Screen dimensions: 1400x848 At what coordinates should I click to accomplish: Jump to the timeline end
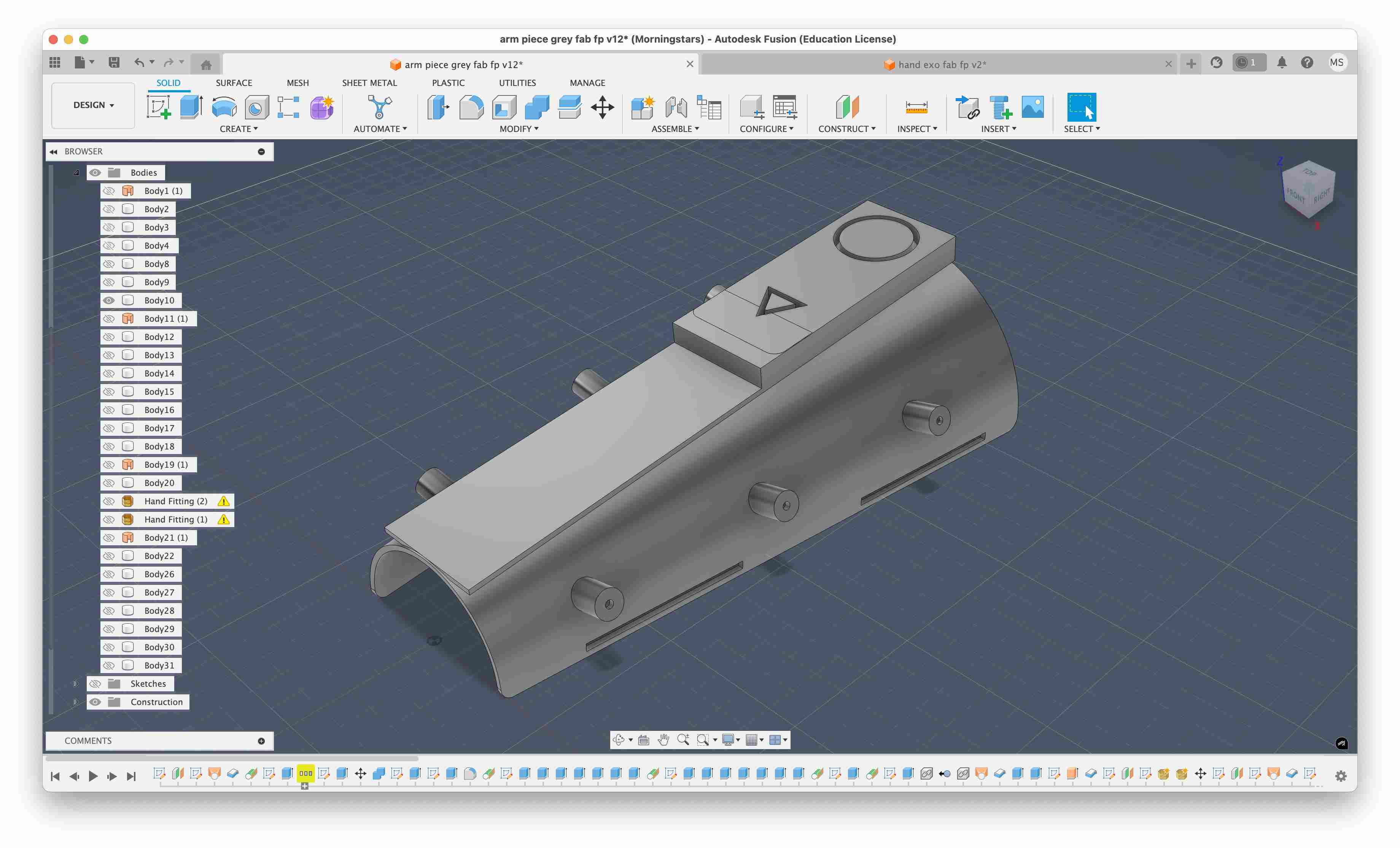point(131,776)
